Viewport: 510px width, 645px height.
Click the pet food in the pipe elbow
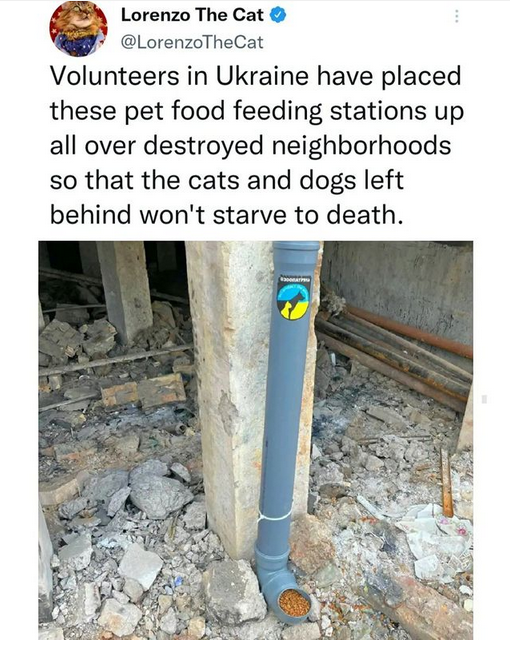pos(294,603)
